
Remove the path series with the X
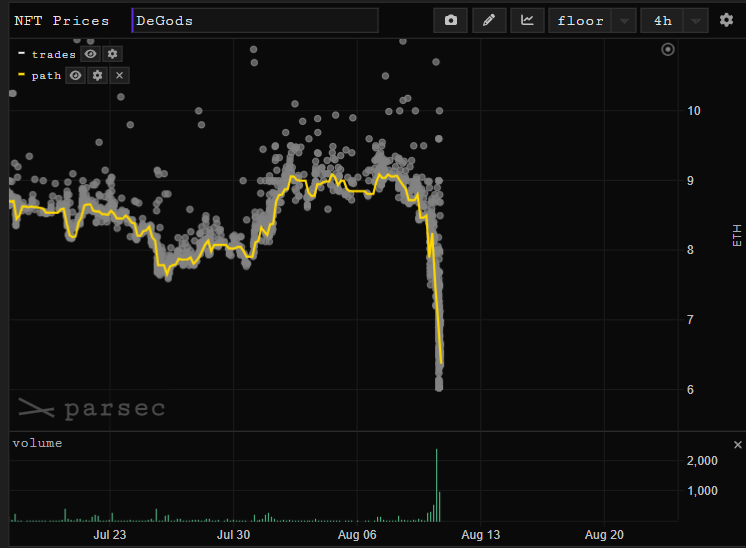pyautogui.click(x=119, y=75)
